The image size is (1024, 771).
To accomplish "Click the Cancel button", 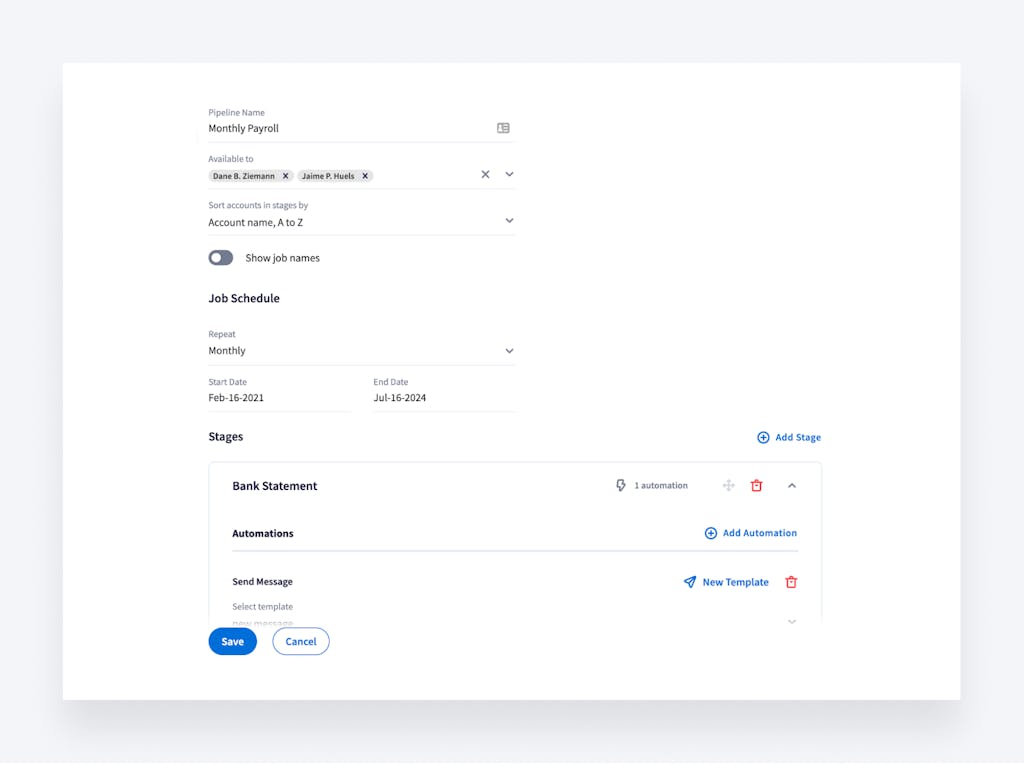I will coord(300,641).
